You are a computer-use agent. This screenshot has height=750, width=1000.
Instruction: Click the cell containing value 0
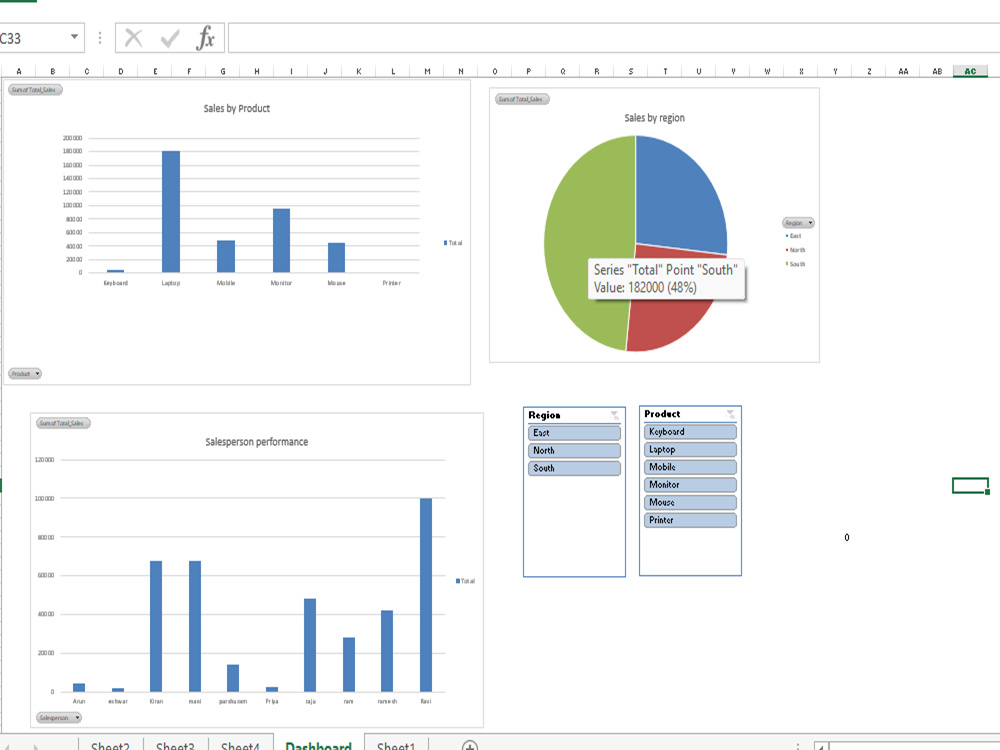847,538
